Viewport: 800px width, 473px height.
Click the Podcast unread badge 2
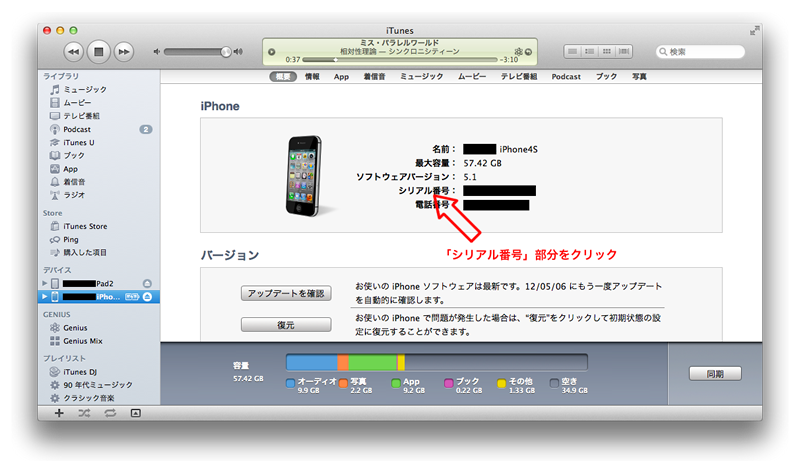click(146, 129)
